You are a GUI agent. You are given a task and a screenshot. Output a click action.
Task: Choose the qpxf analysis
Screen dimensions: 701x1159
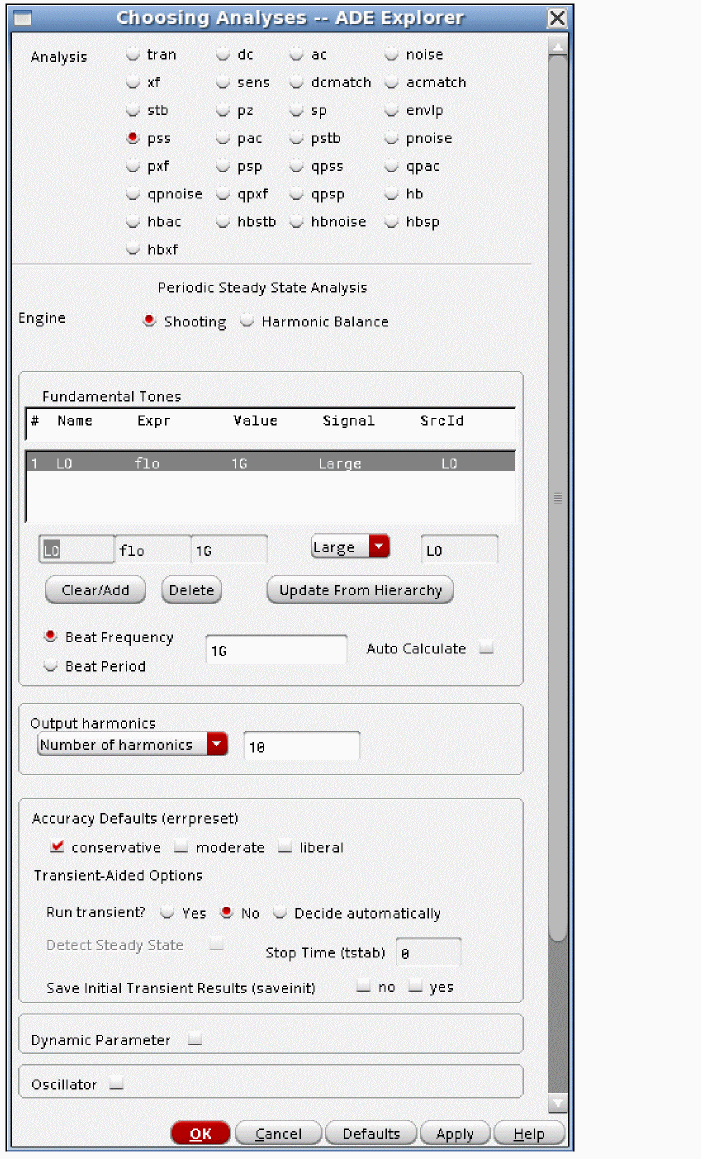click(223, 194)
